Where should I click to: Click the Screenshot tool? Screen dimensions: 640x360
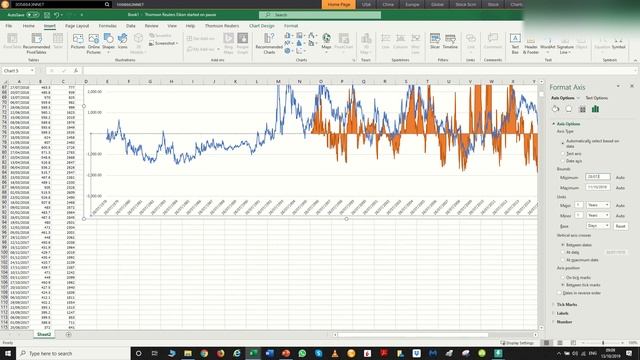point(164,43)
